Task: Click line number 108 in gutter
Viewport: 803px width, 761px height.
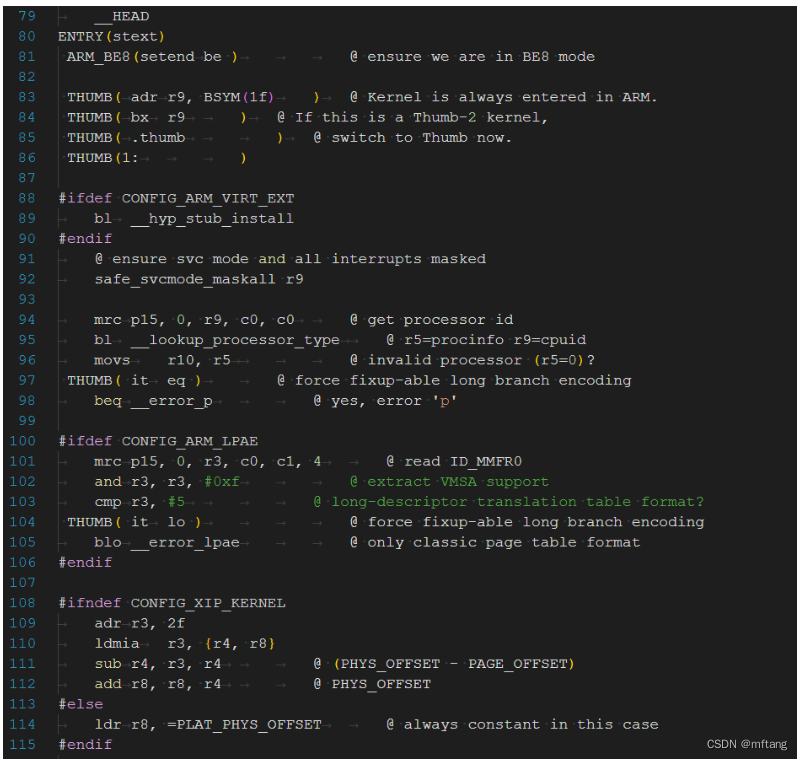Action: (x=23, y=603)
